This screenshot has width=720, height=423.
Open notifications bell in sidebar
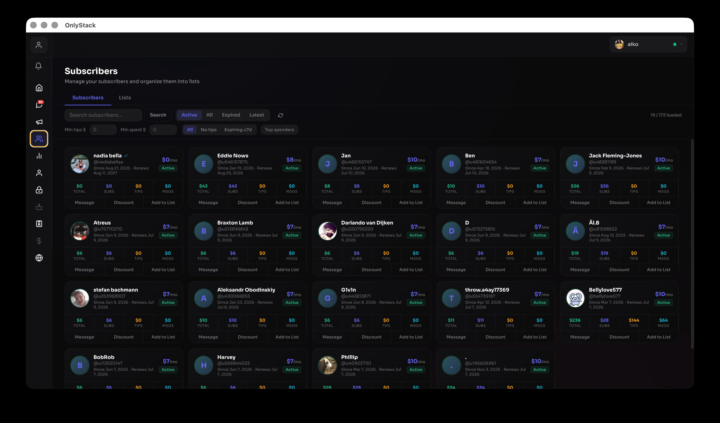(39, 66)
